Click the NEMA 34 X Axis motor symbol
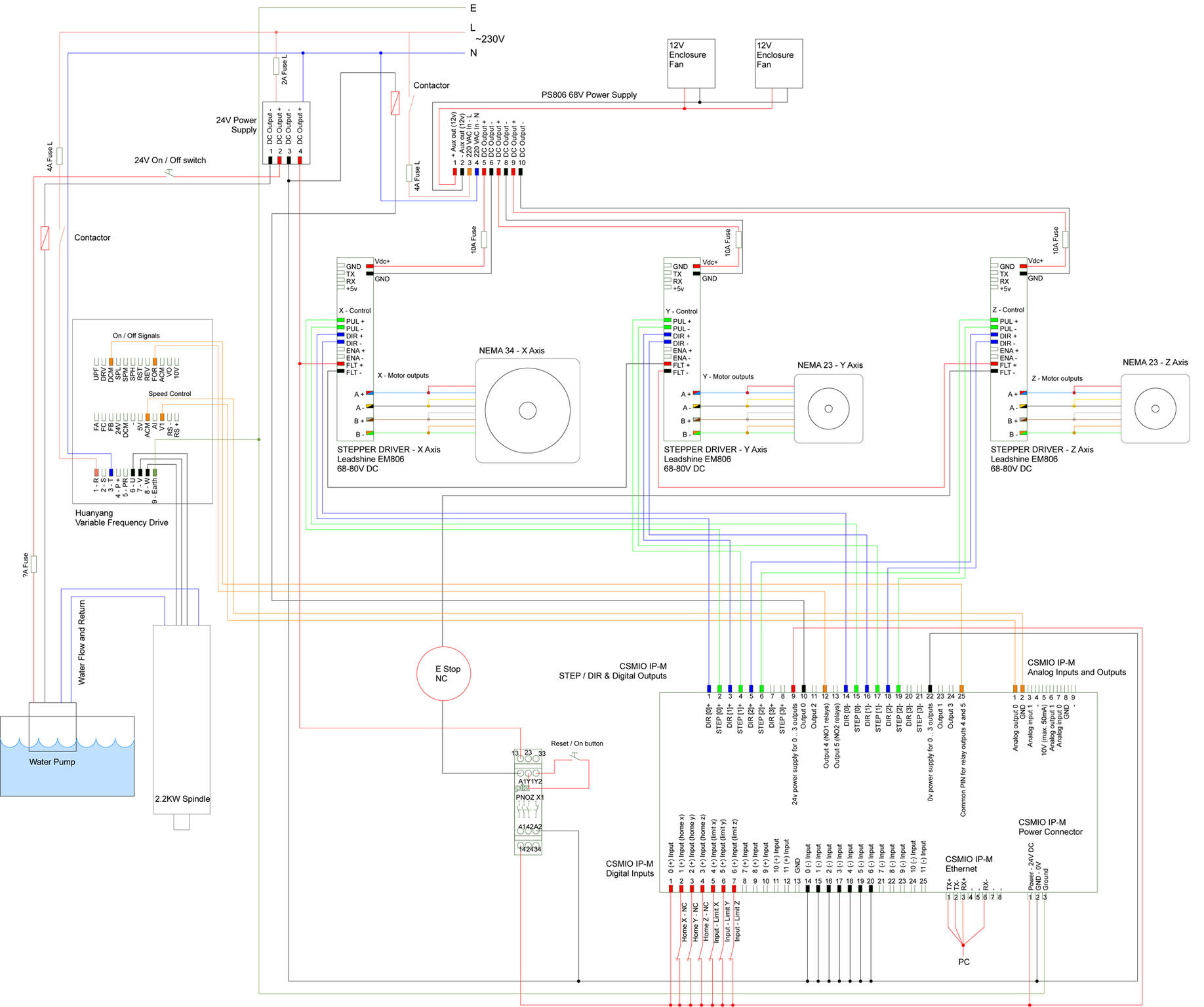Viewport: 1204px width, 1007px height. click(x=527, y=410)
